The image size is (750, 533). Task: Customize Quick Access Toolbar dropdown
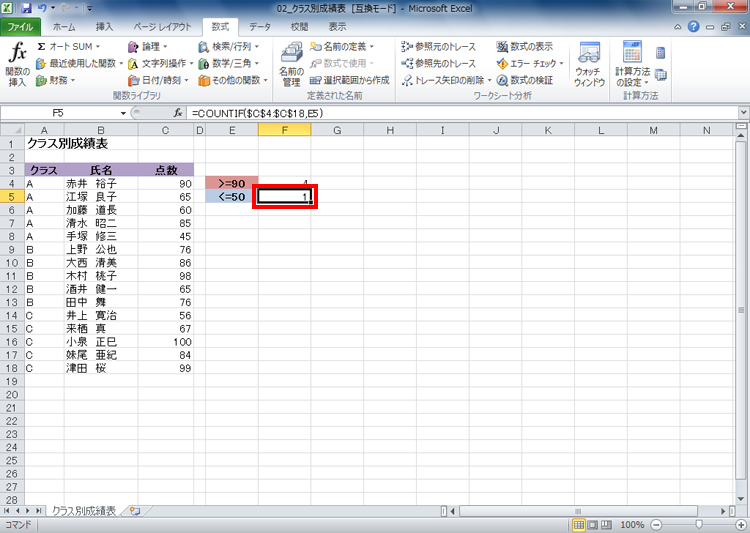click(x=89, y=8)
